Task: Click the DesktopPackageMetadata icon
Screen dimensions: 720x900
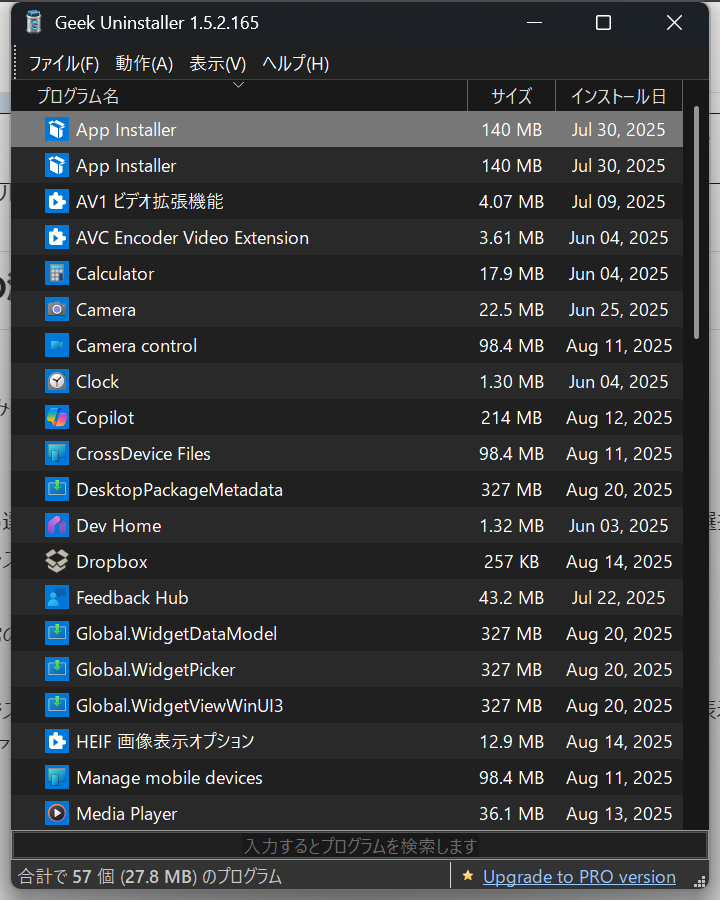Action: (x=57, y=490)
